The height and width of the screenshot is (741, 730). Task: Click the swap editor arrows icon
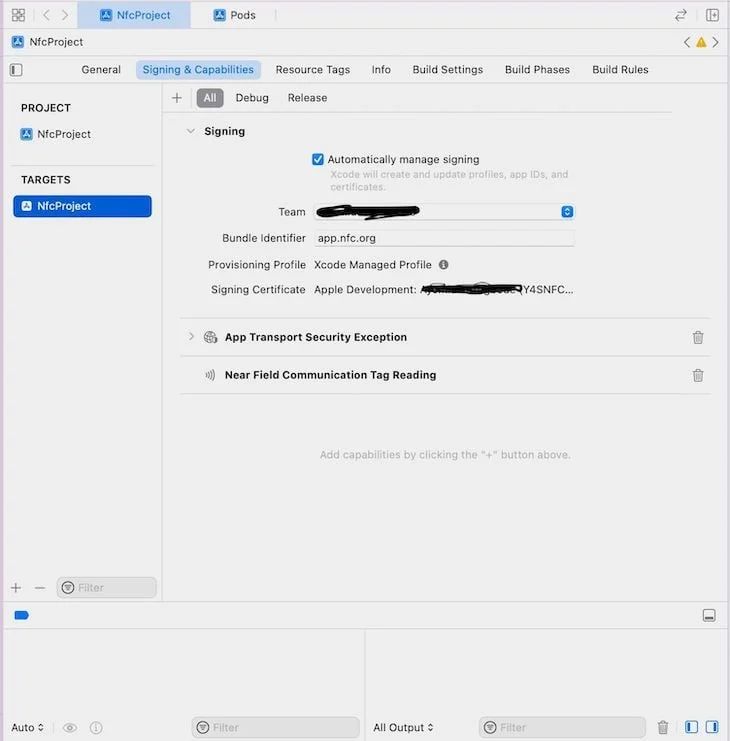(680, 16)
